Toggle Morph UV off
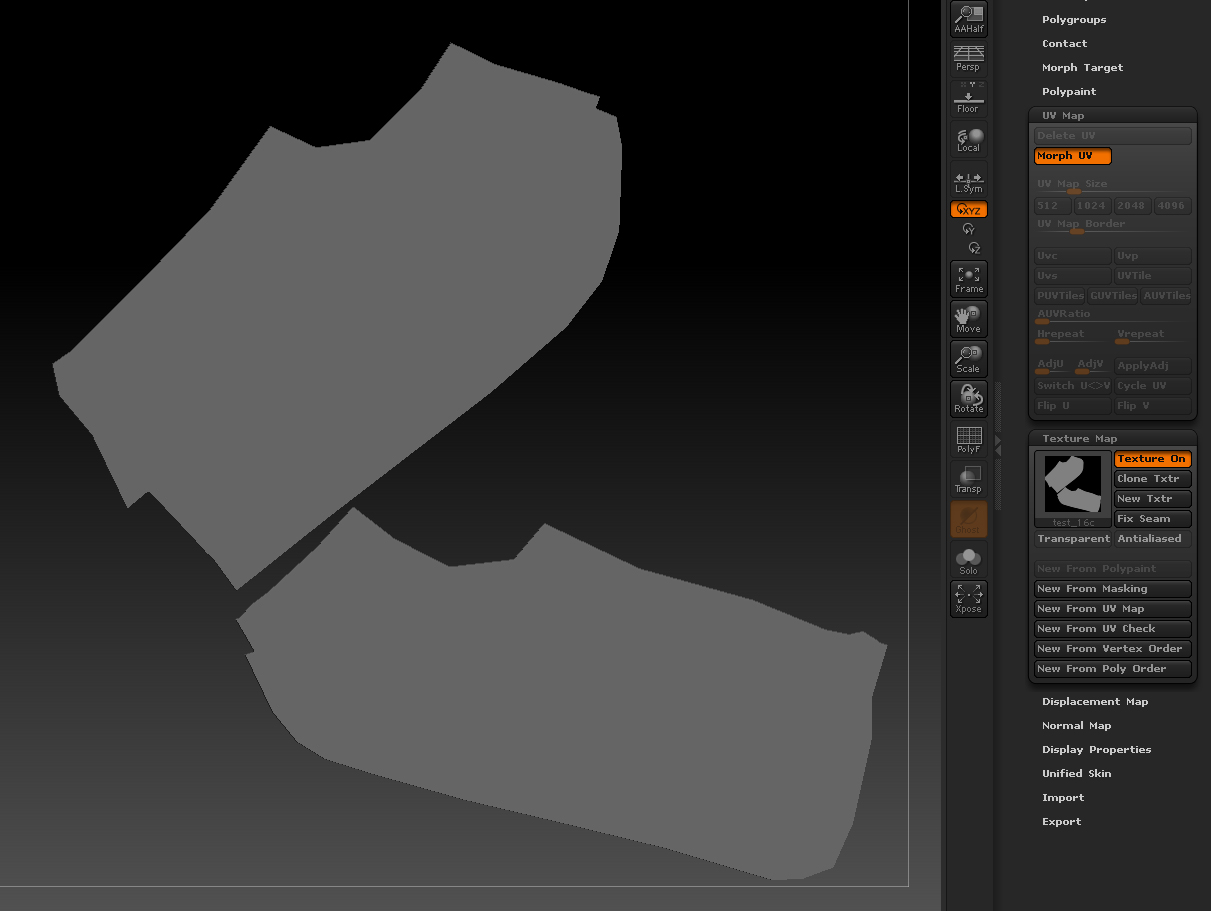1211x911 pixels. tap(1072, 155)
